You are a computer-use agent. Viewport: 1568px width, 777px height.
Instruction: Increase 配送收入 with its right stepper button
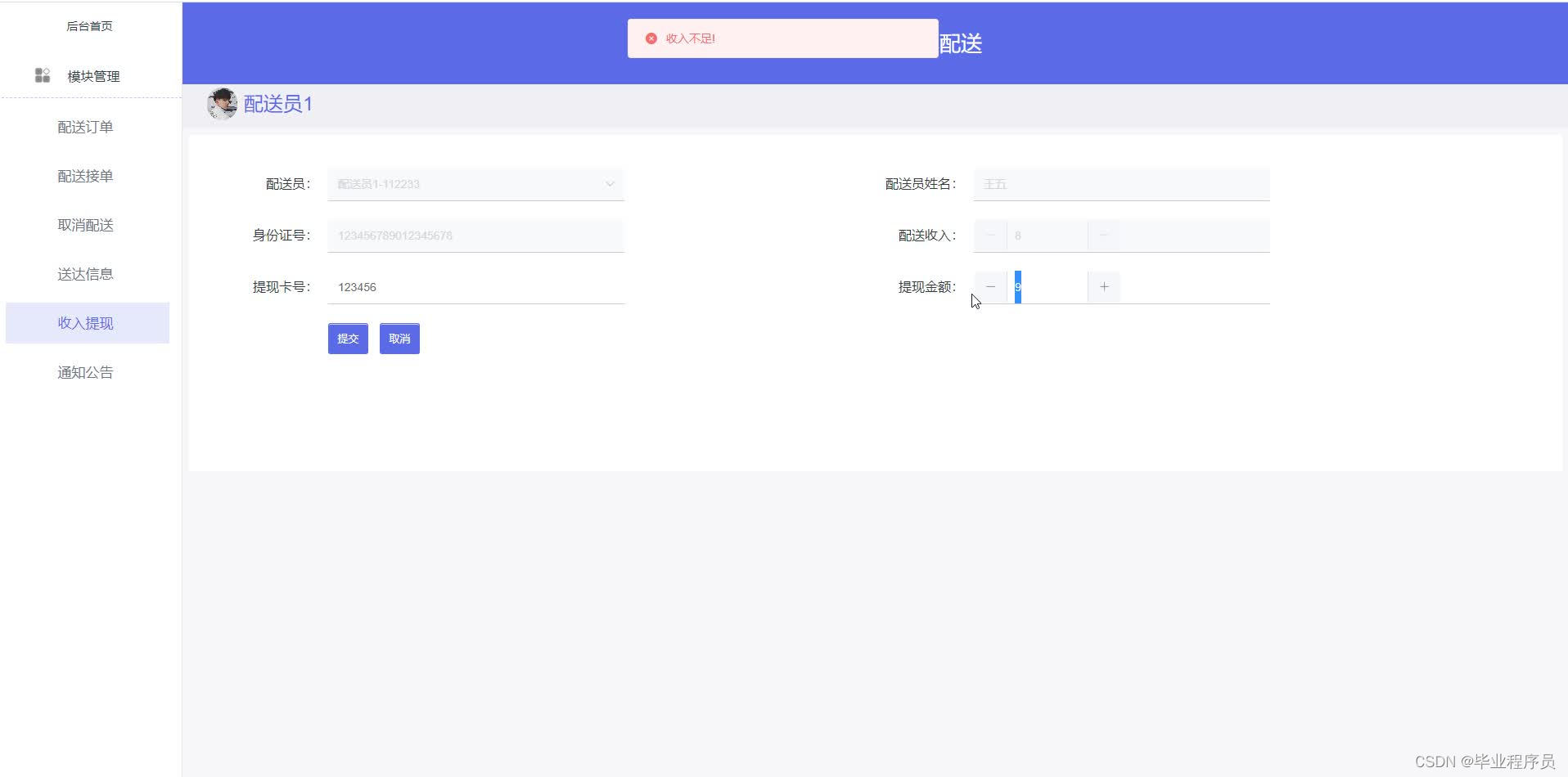click(1103, 236)
